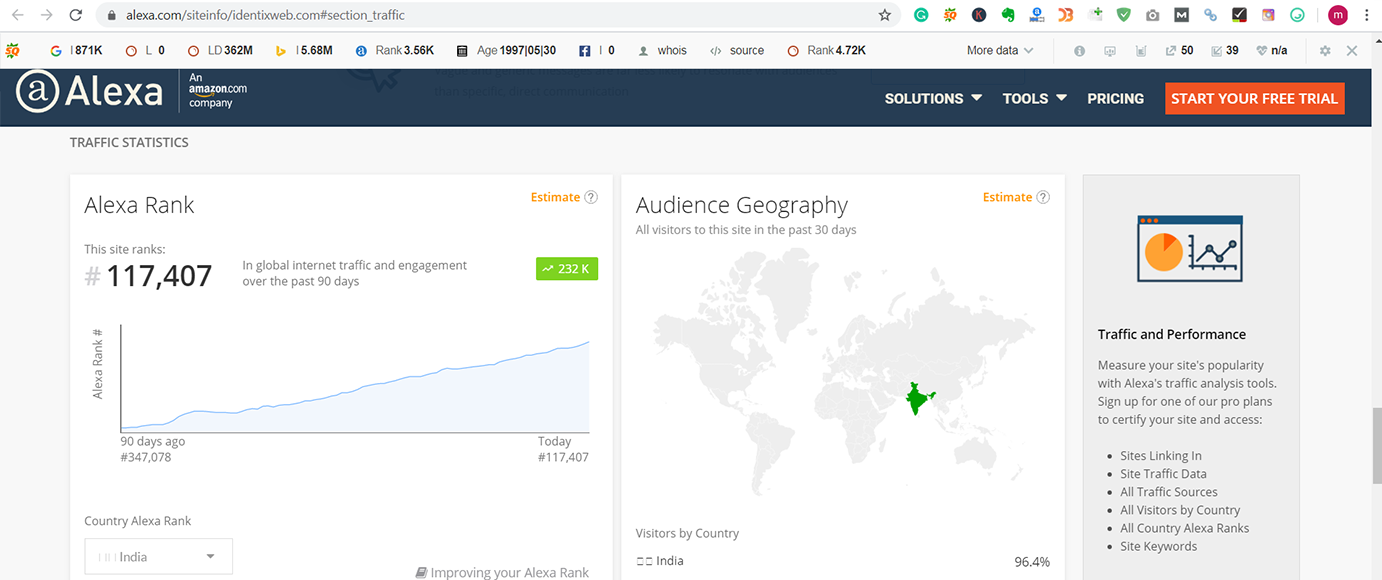Click the Alexa Rank 3.56K parameter
Viewport: 1382px width, 580px height.
pos(395,51)
